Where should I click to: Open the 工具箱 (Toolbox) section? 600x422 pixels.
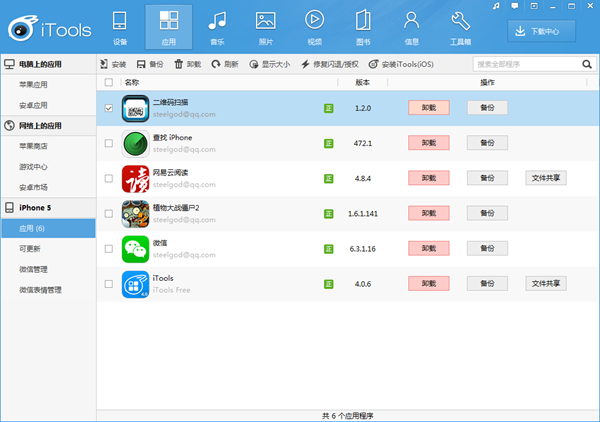(x=460, y=28)
